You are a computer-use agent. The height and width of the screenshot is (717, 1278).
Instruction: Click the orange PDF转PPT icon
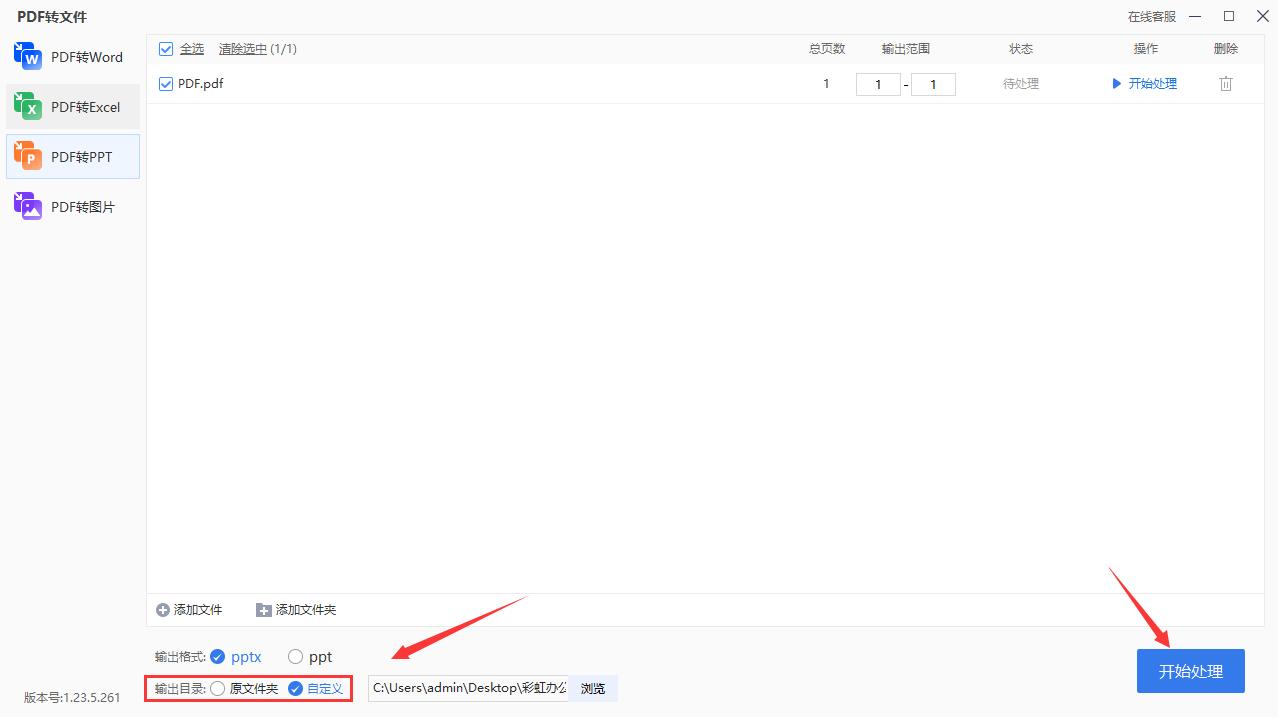28,156
